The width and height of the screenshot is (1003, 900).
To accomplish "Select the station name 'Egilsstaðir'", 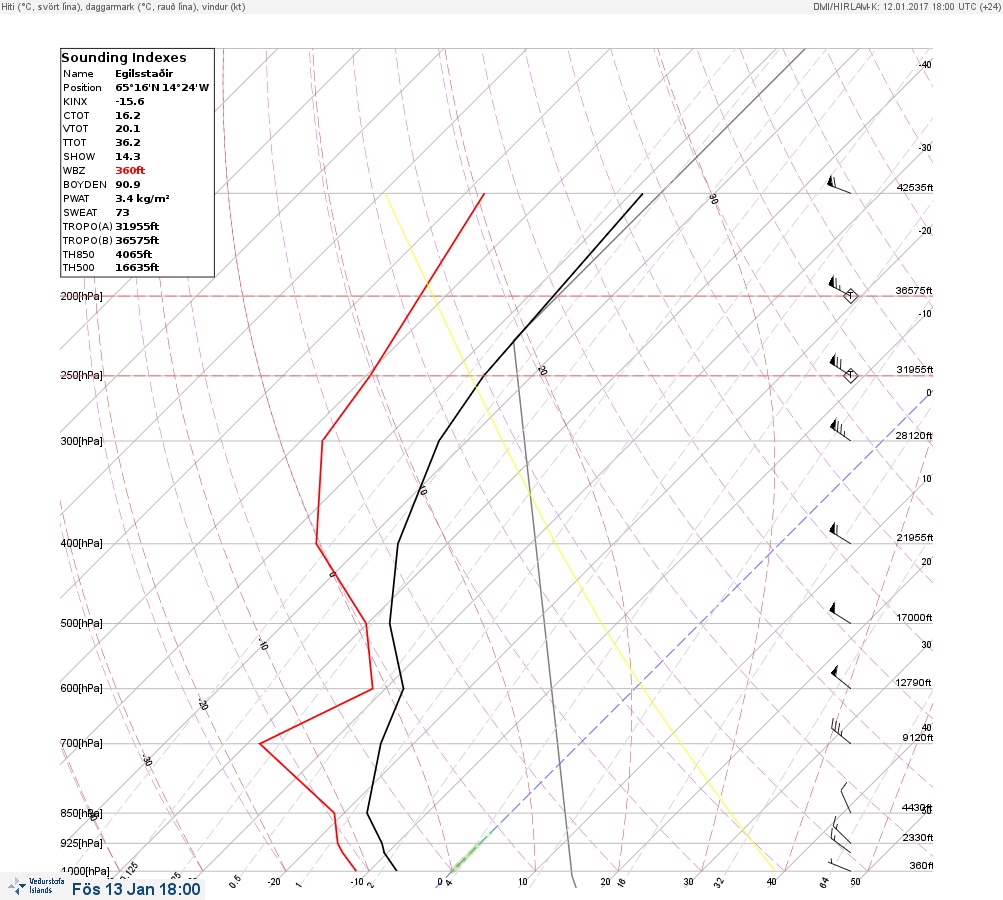I will tap(144, 74).
